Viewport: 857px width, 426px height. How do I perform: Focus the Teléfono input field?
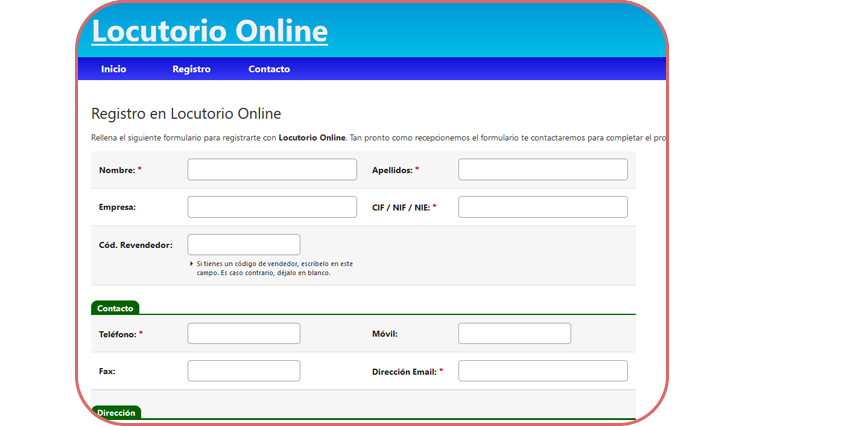[244, 334]
